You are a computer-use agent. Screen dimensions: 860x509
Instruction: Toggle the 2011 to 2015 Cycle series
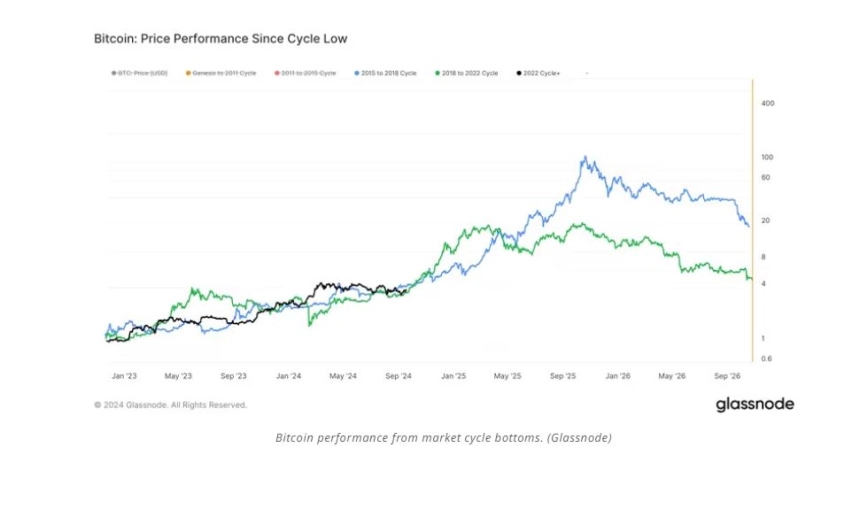(305, 73)
